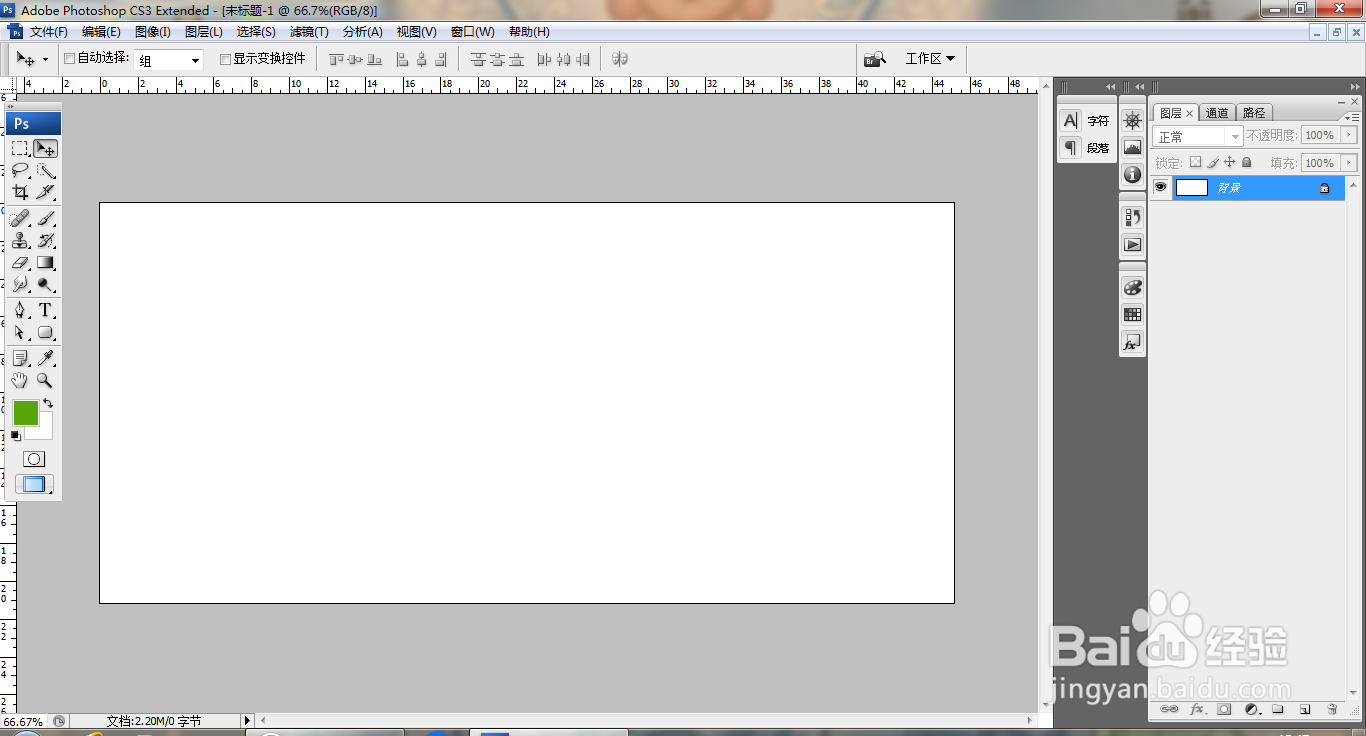Toggle lock all padlock icon
Viewport: 1366px width, 736px height.
pyautogui.click(x=1247, y=162)
